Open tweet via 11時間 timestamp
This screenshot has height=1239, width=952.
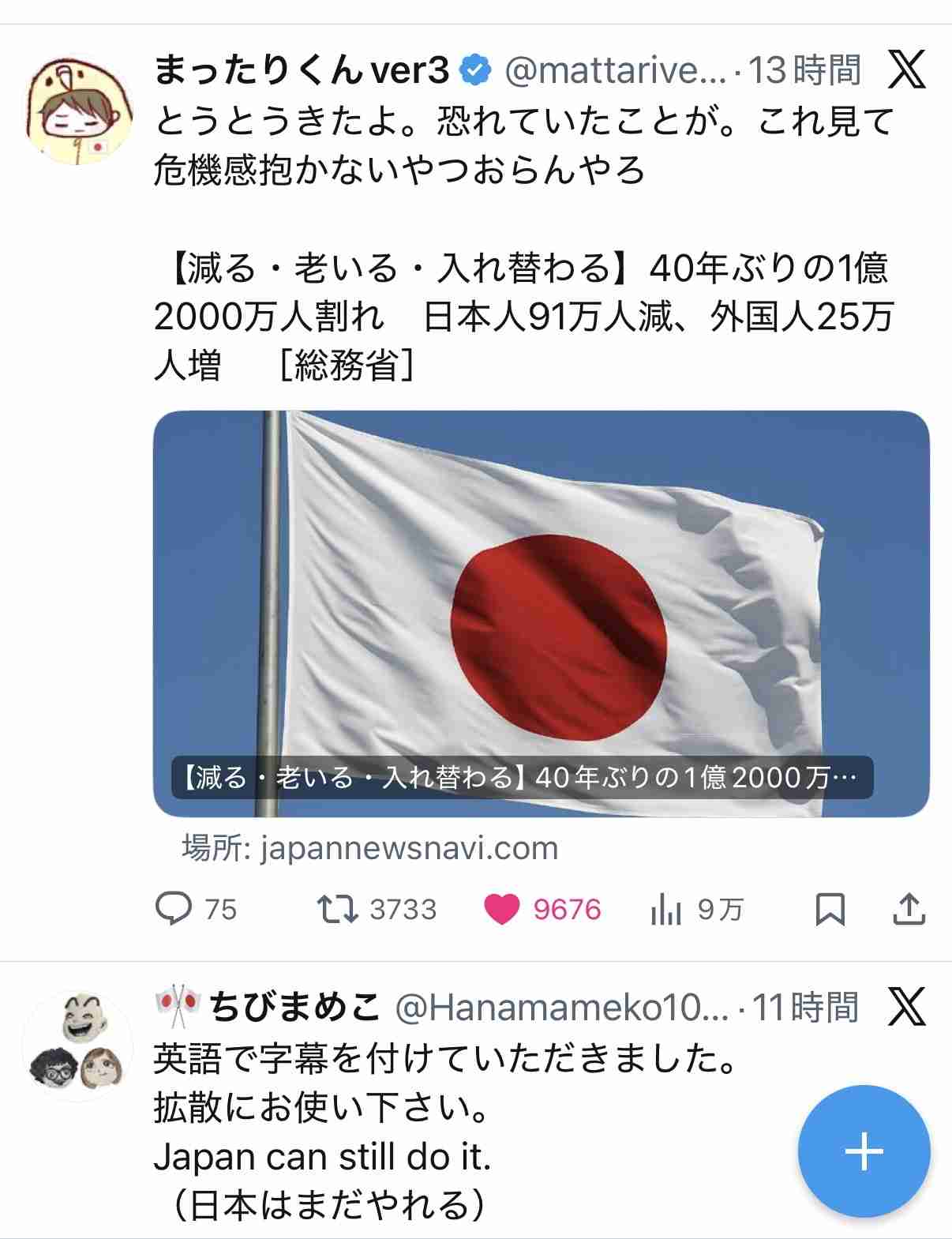pyautogui.click(x=804, y=1008)
